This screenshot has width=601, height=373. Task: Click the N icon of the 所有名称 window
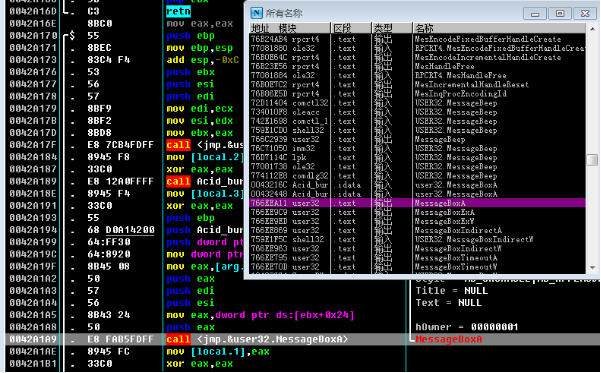pyautogui.click(x=256, y=13)
